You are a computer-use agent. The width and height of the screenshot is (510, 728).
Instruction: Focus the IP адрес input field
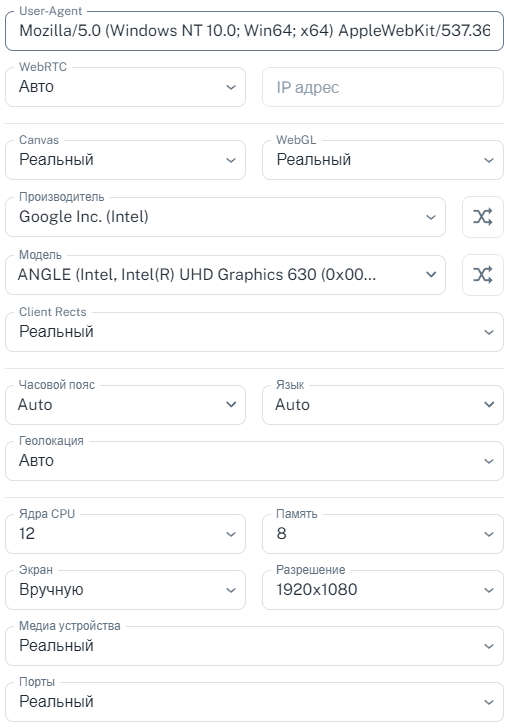[x=383, y=87]
